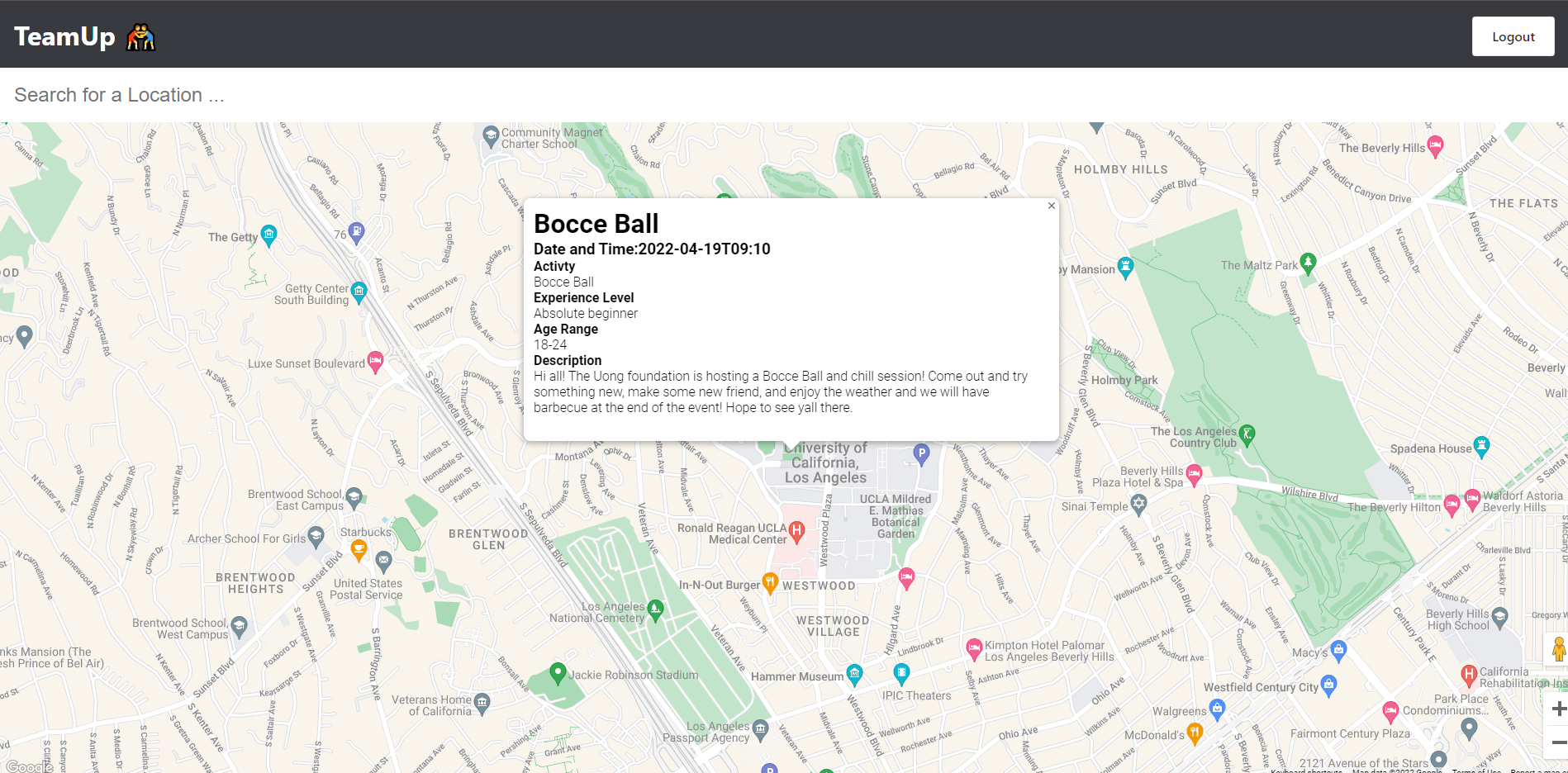Click Beverly Hills Plaza Hotel & Spa pin
The image size is (1568, 773).
1194,474
